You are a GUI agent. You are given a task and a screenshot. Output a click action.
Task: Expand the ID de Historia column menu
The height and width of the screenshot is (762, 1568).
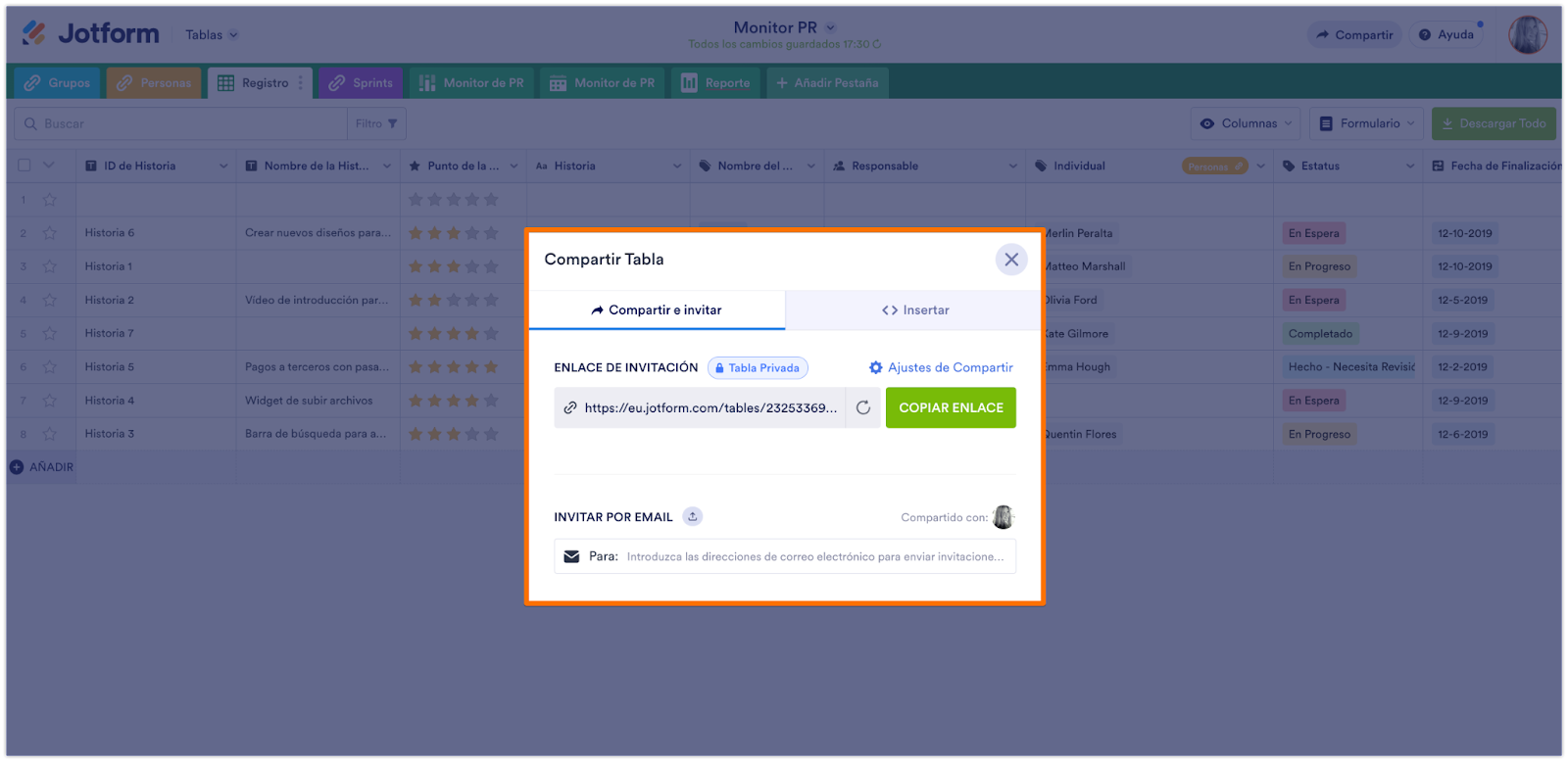coord(223,167)
